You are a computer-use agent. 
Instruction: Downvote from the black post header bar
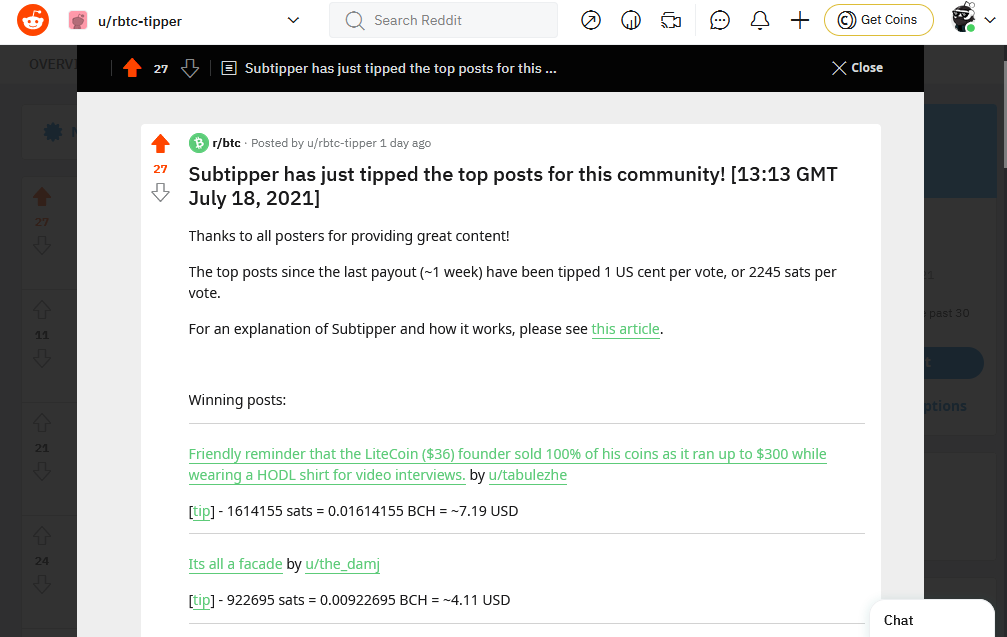(190, 68)
